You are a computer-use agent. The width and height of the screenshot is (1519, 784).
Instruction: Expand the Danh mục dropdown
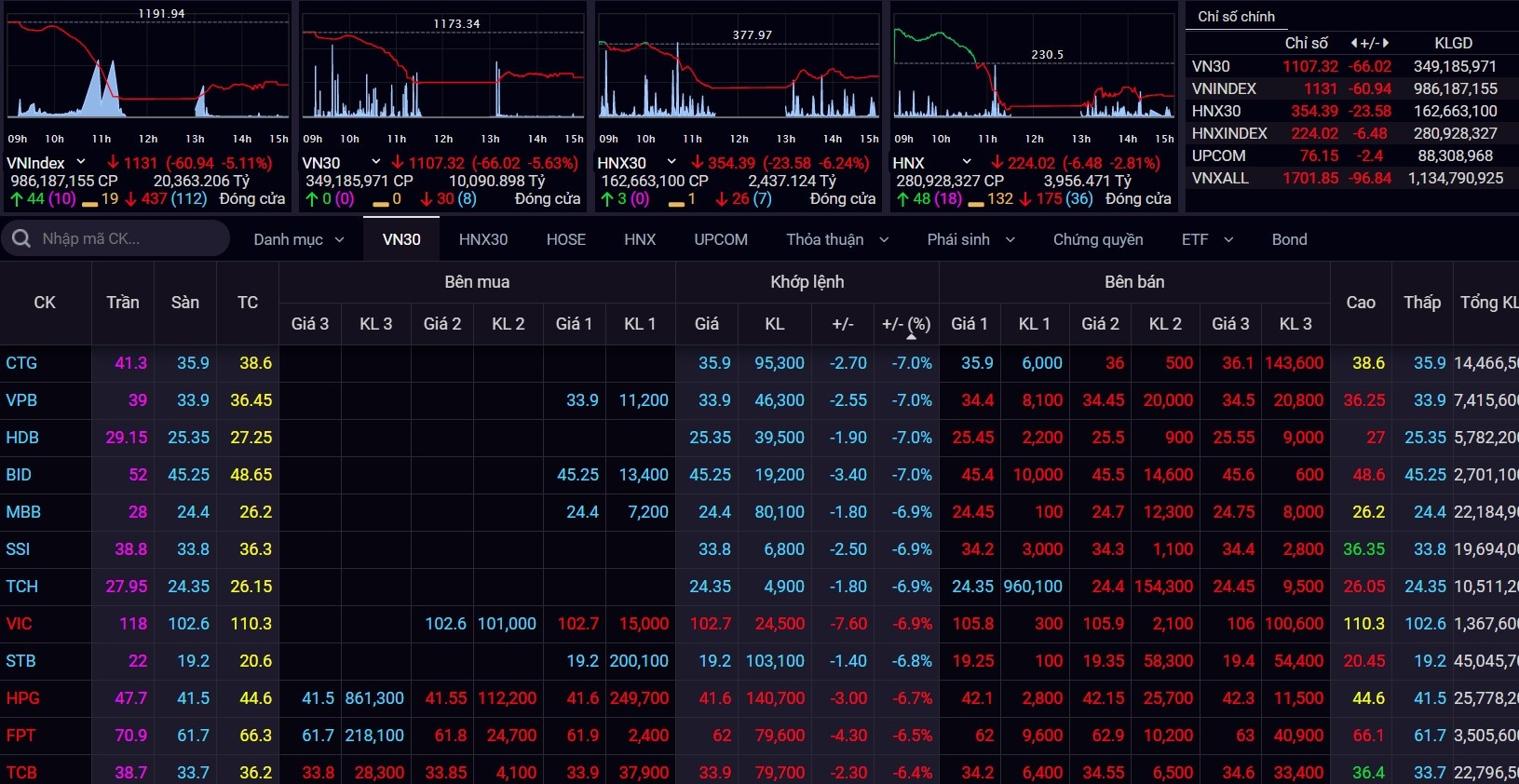(x=298, y=239)
